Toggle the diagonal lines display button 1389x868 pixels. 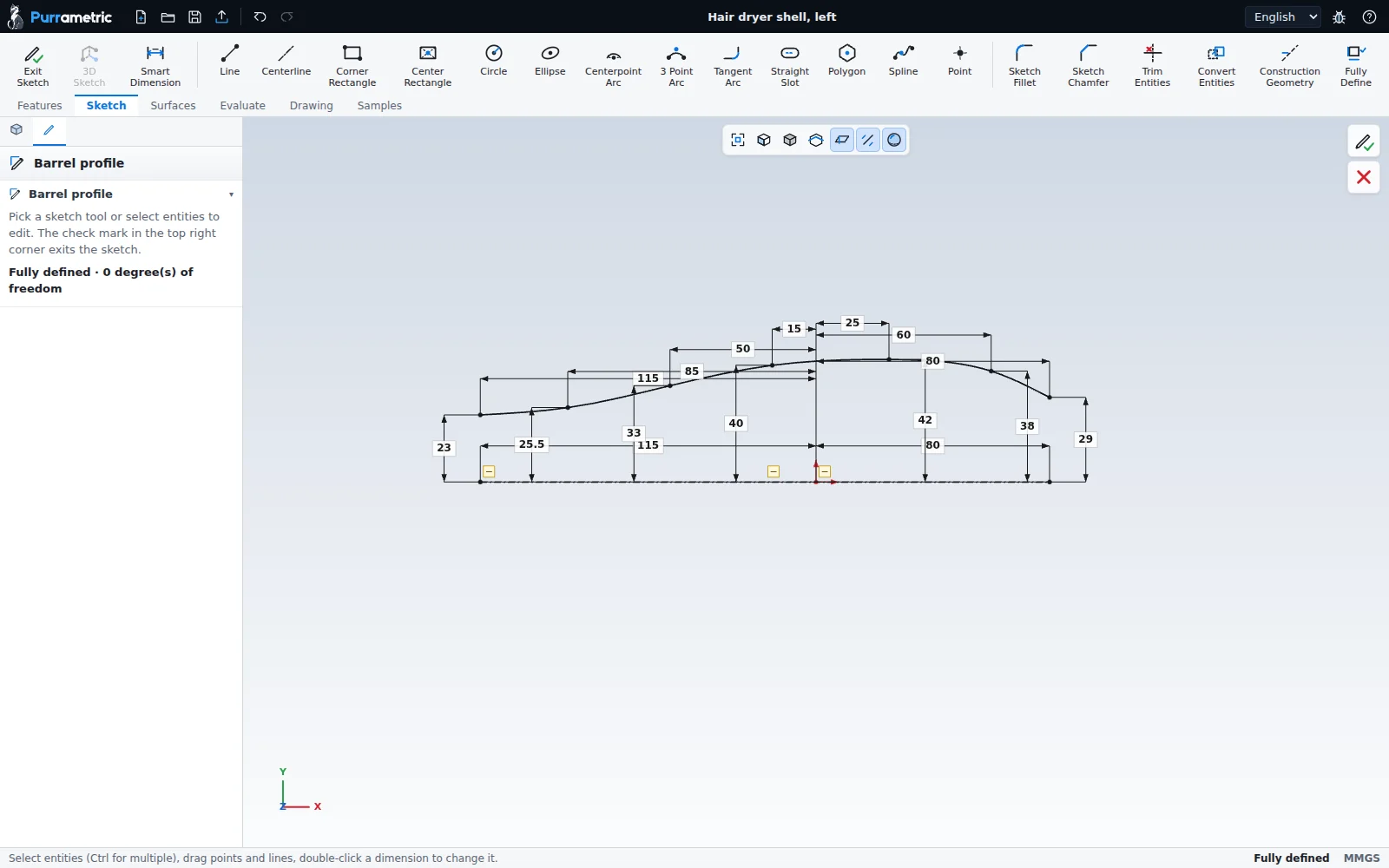pos(868,140)
